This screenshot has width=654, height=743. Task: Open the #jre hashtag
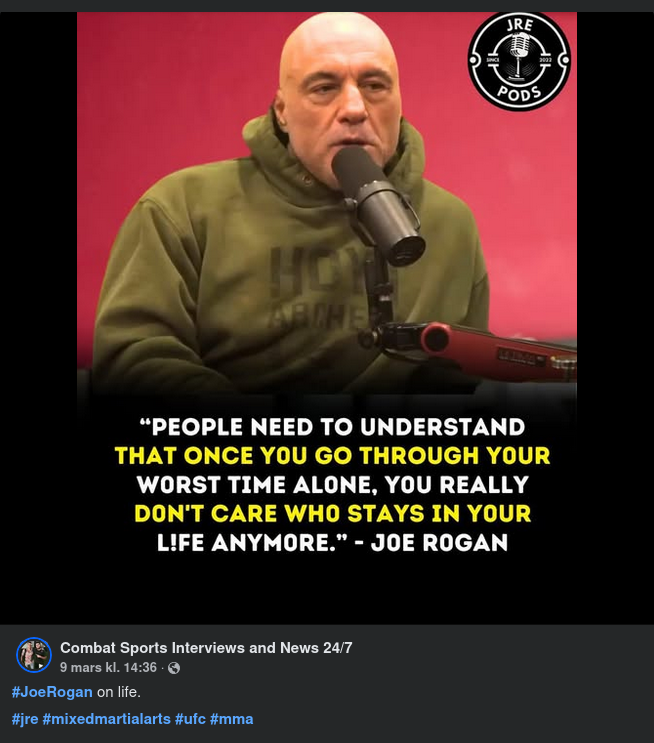click(x=25, y=719)
